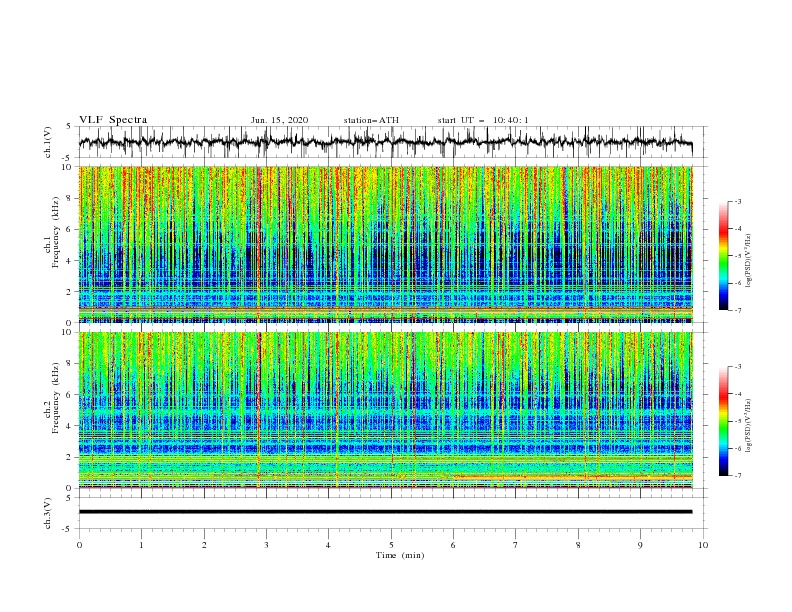Click the ch.1 spectrogram color bar
The height and width of the screenshot is (612, 792).
(723, 256)
